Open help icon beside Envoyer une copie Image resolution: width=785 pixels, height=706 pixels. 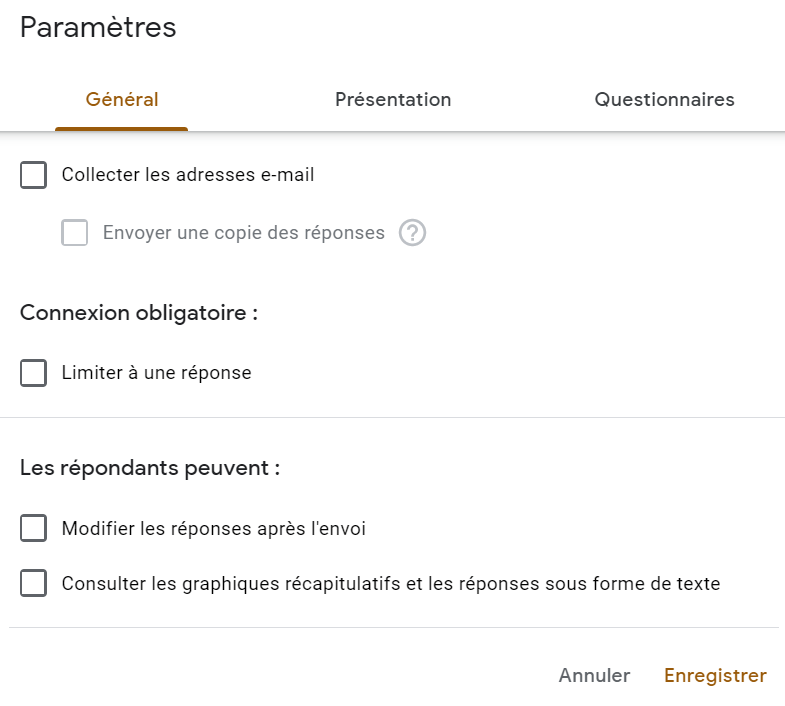tap(412, 233)
